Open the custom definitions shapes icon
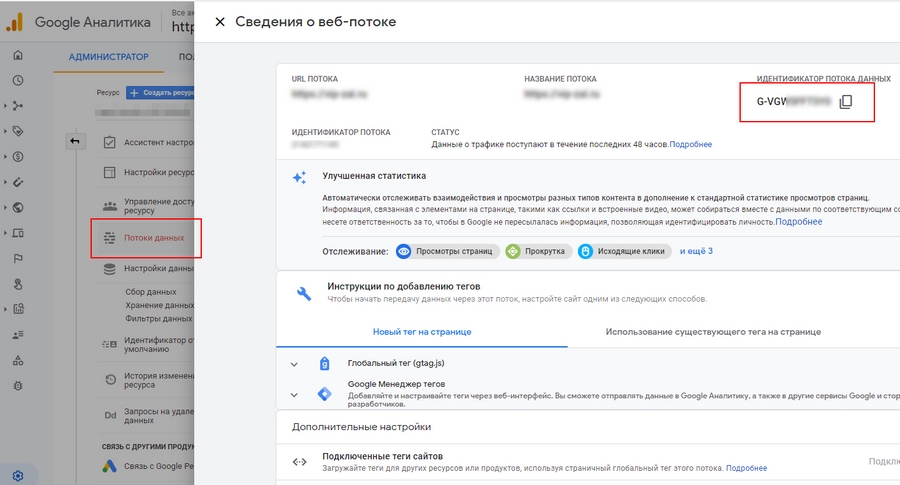Image resolution: width=900 pixels, height=485 pixels. point(18,360)
